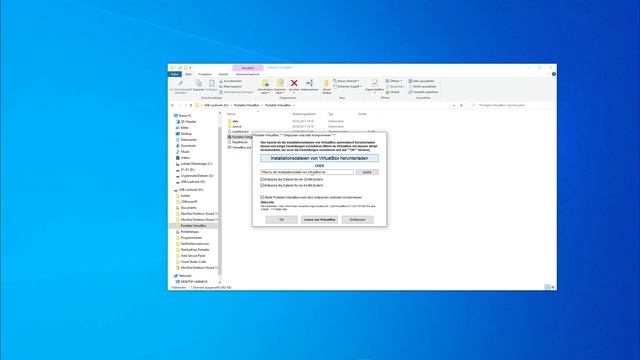Click Nichts auswählen in the ribbon
This screenshot has width=640, height=360.
(422, 87)
